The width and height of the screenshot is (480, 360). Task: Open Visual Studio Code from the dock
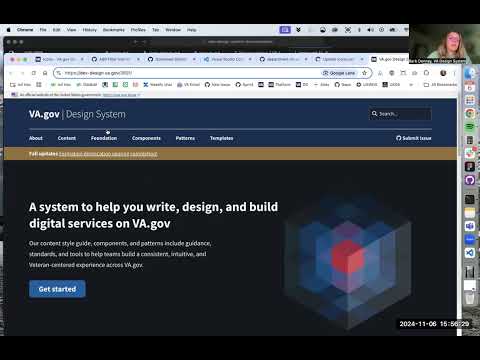[x=470, y=253]
